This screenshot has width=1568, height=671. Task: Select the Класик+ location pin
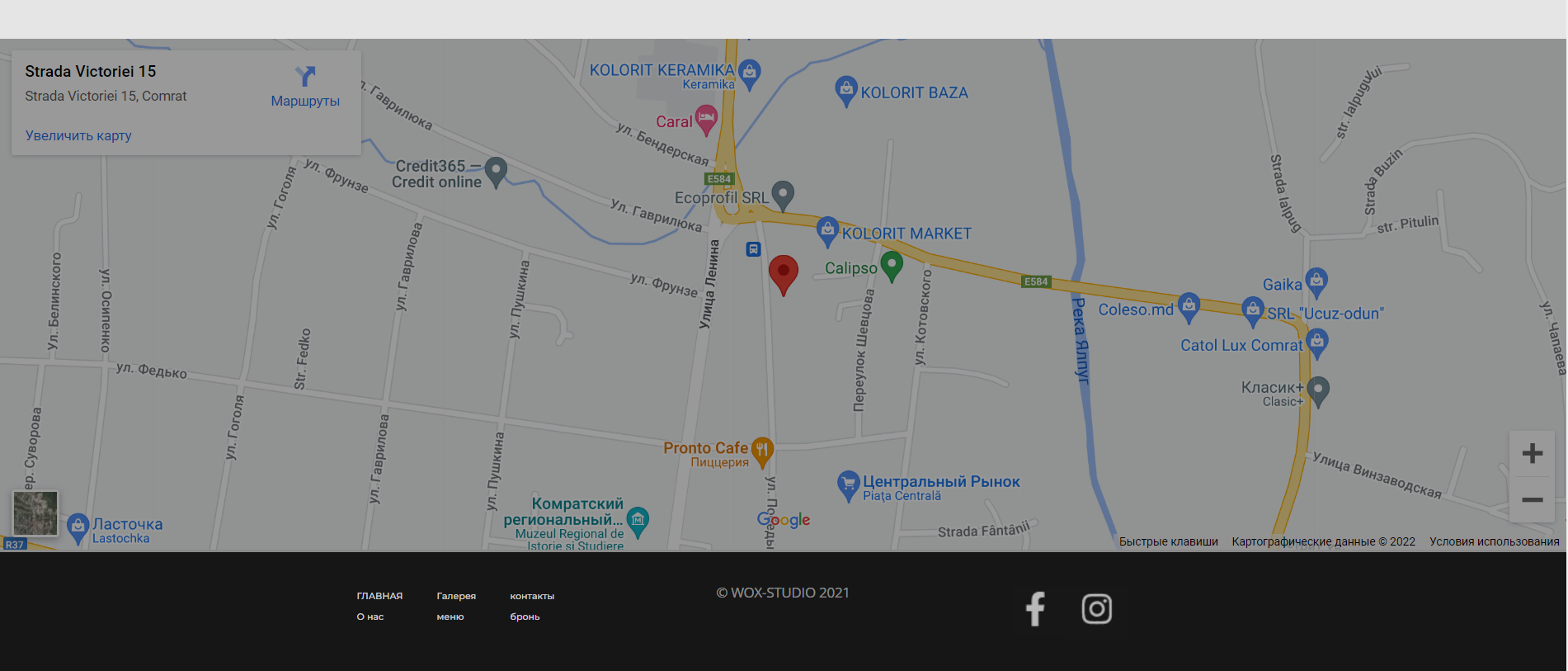[x=1318, y=392]
